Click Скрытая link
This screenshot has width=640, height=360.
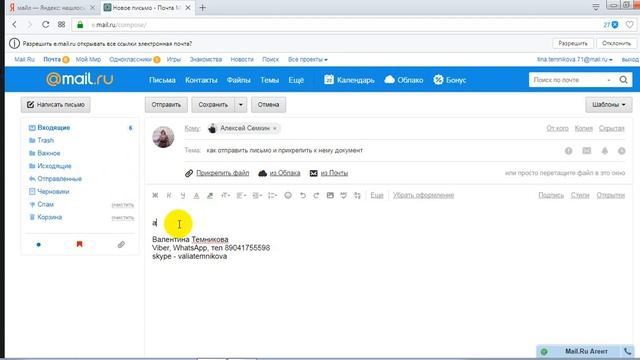click(x=611, y=129)
